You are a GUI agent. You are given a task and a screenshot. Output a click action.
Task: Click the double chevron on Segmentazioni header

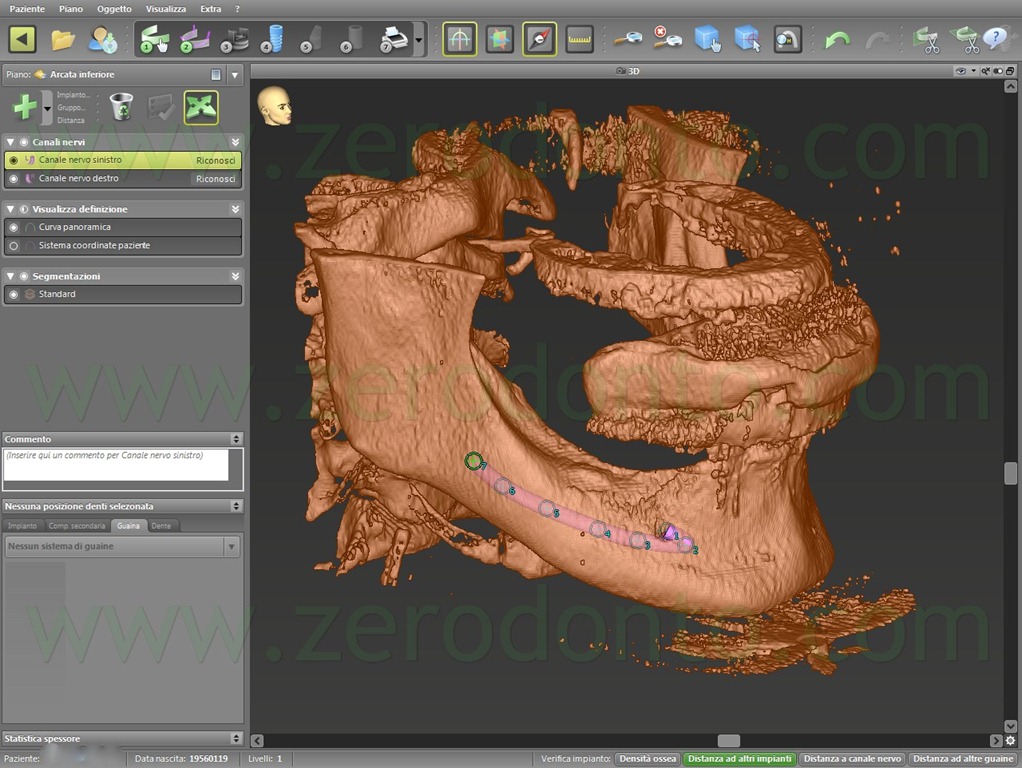235,276
